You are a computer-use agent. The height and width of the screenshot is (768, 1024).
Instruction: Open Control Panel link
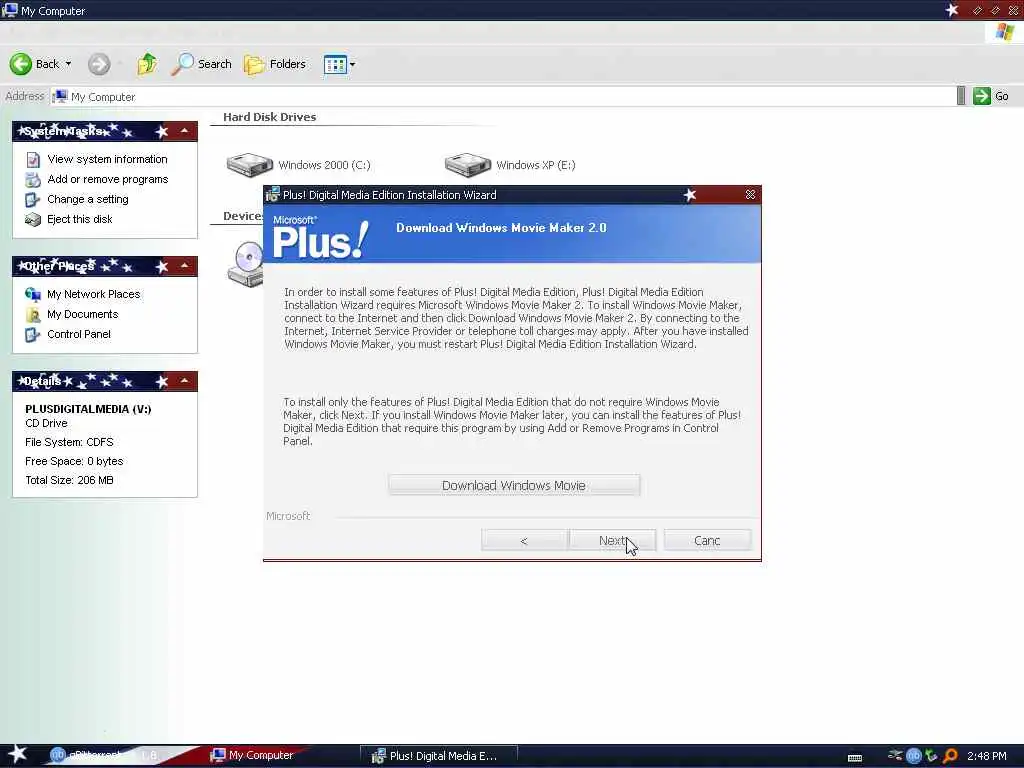(79, 334)
